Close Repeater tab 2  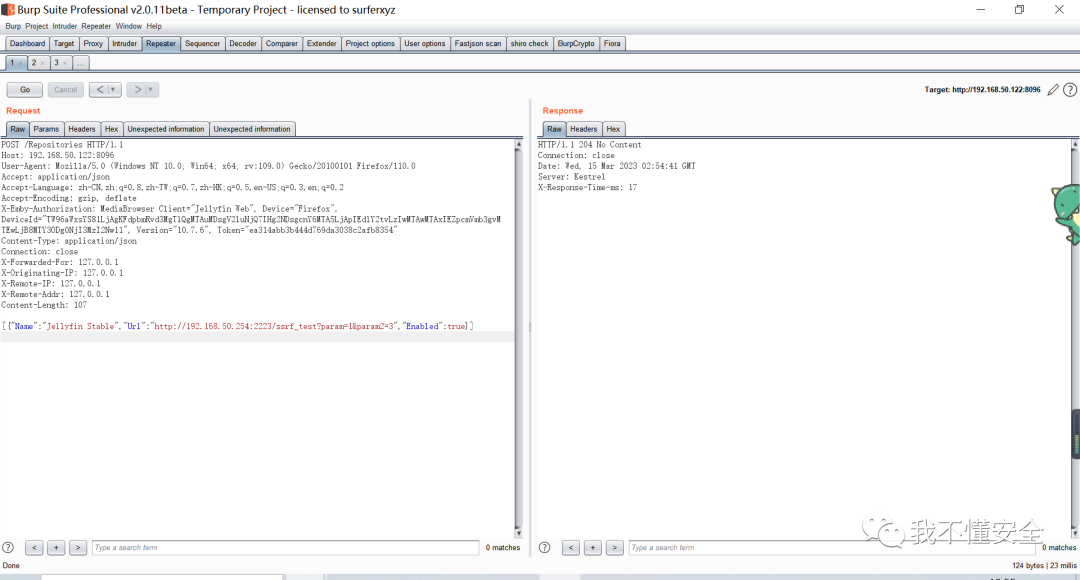point(43,63)
